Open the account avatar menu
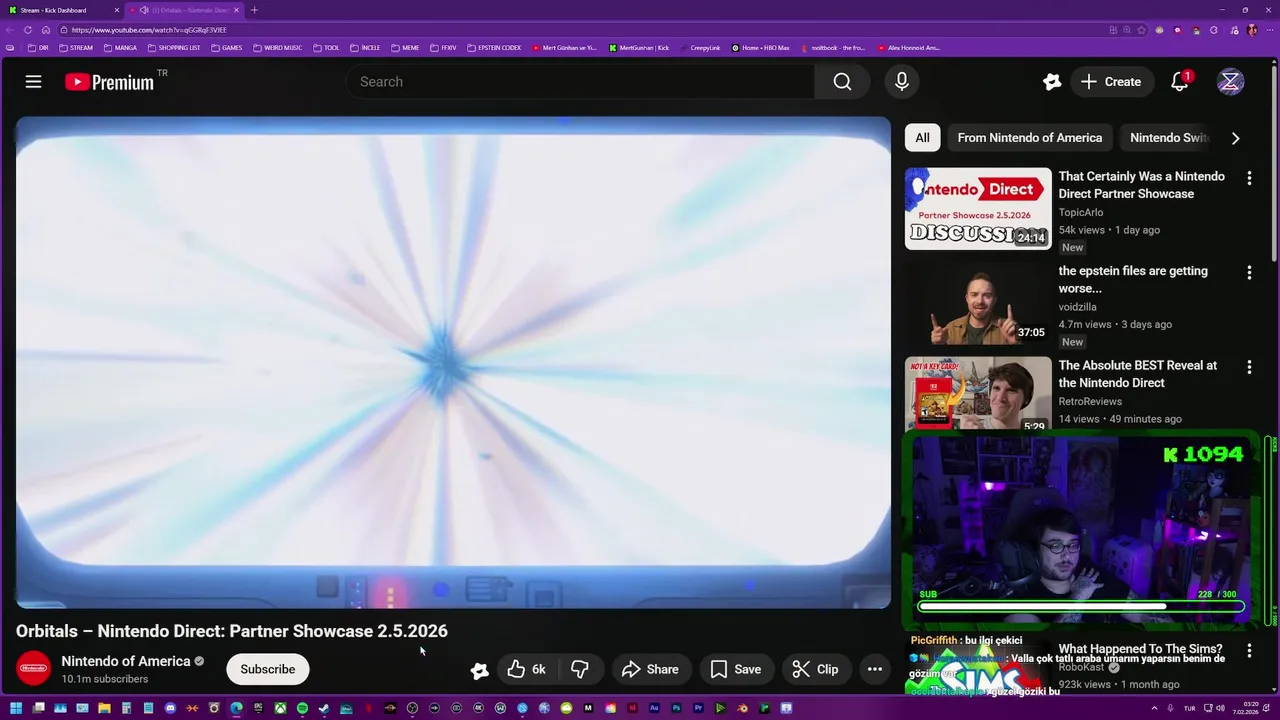Screen dimensions: 1280x720 pyautogui.click(x=1230, y=82)
